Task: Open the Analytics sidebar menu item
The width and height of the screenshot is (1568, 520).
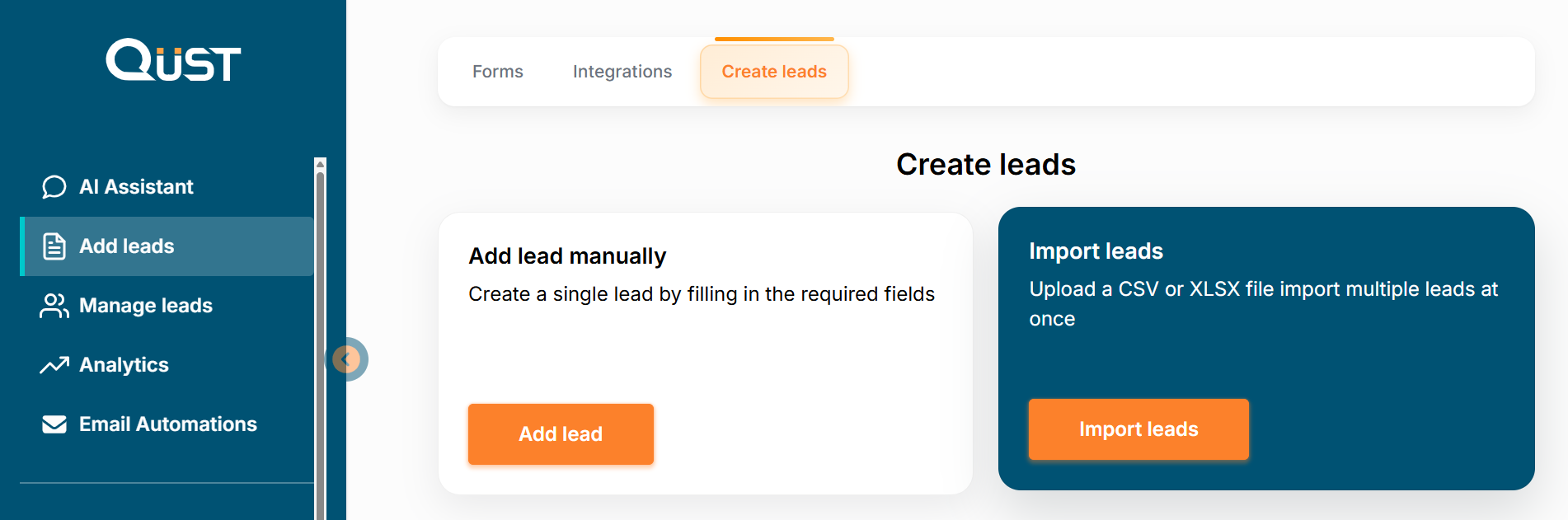Action: click(124, 365)
